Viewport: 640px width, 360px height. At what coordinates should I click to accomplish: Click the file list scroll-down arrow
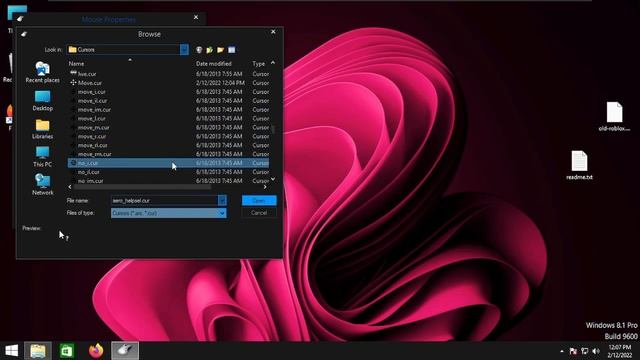273,179
